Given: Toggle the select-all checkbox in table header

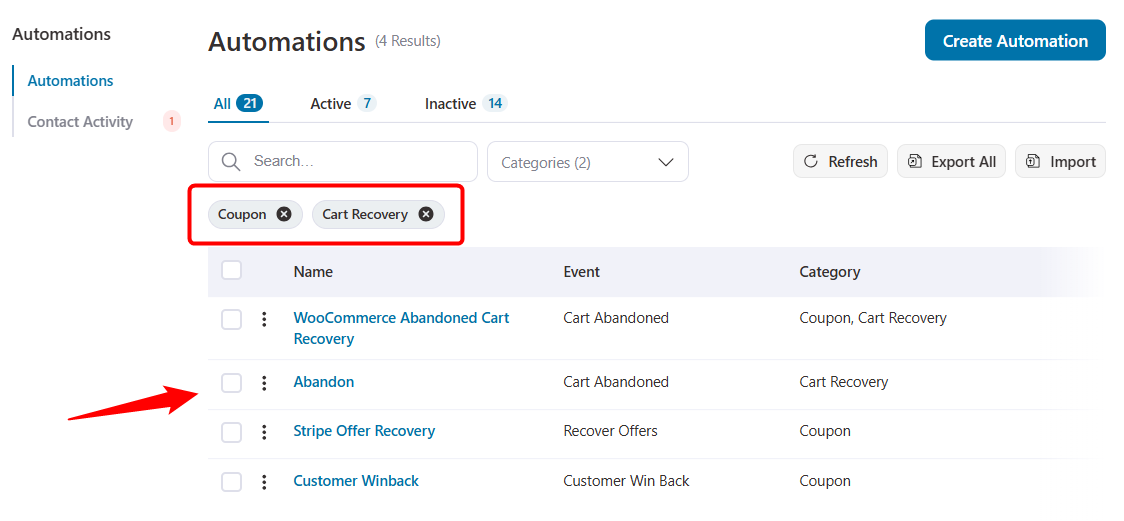Looking at the screenshot, I should point(232,270).
